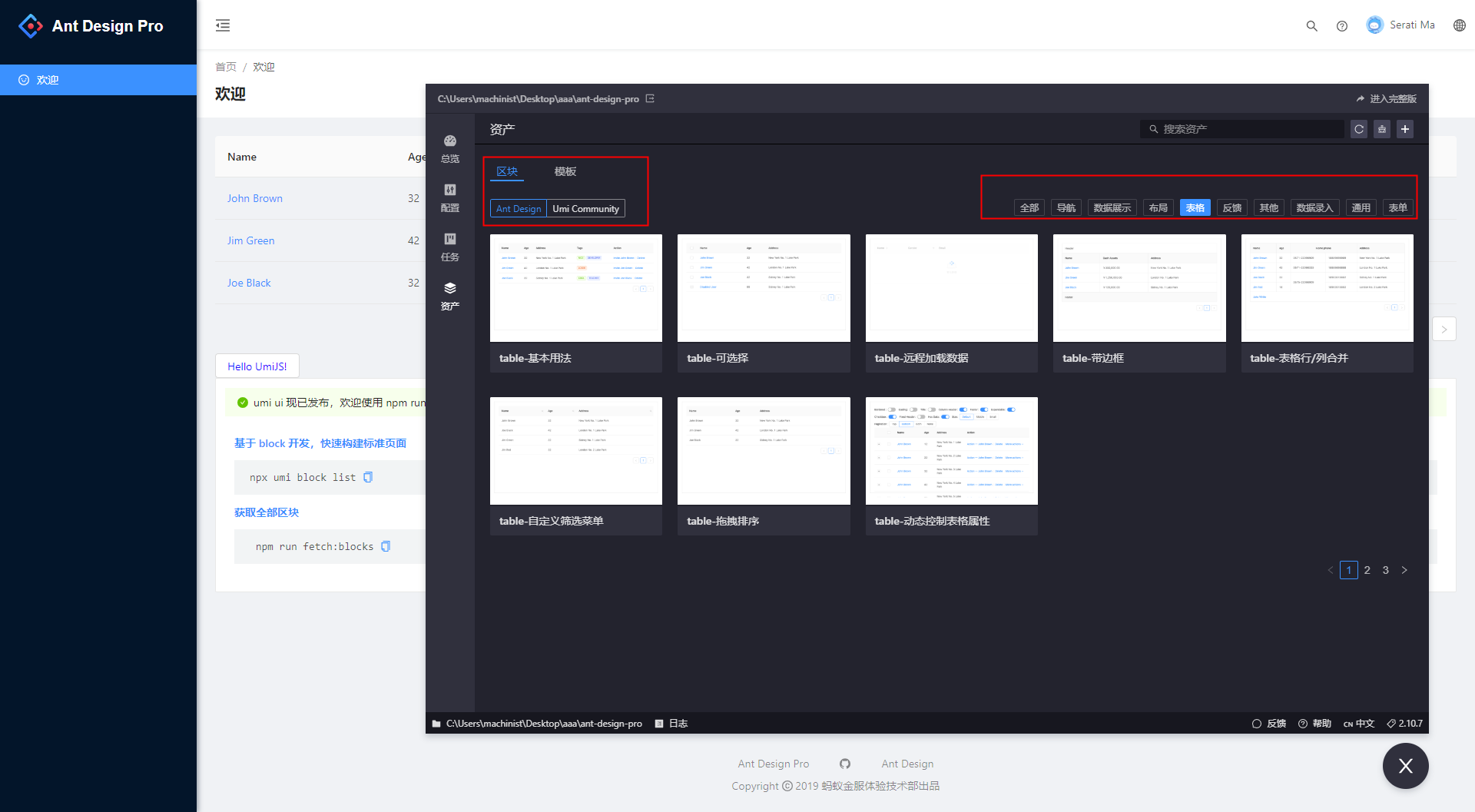Open 帮助 help in status bar
The width and height of the screenshot is (1475, 812).
point(1314,724)
